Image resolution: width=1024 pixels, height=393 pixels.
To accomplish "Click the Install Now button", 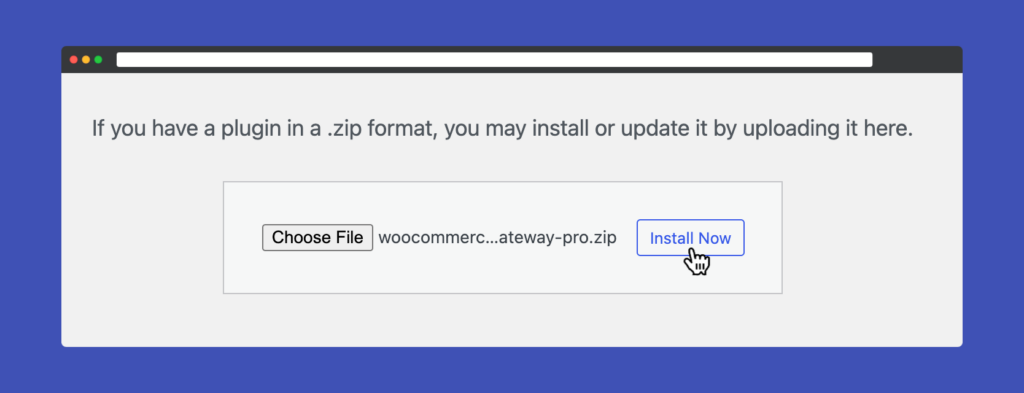I will coord(690,238).
